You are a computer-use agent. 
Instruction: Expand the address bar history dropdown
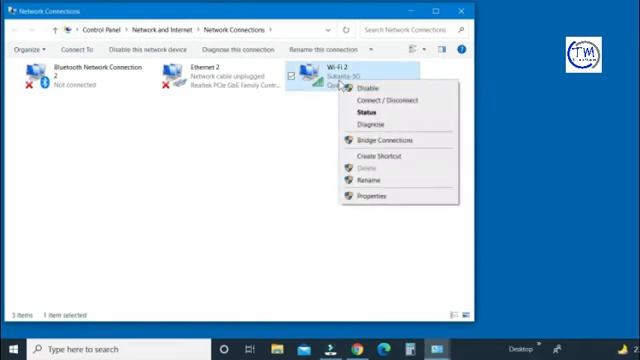[328, 30]
